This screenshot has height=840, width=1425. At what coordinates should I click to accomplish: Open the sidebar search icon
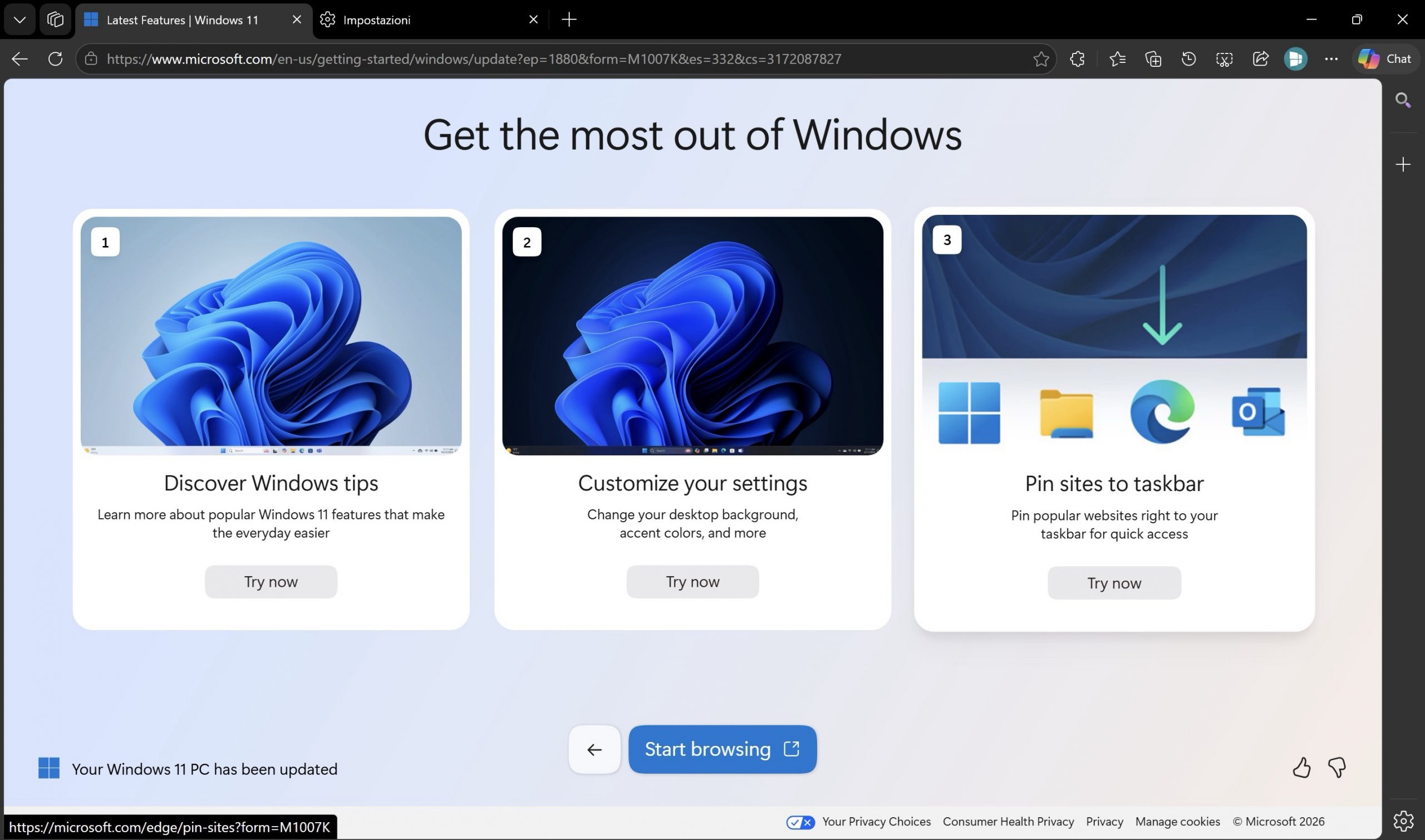(x=1403, y=100)
